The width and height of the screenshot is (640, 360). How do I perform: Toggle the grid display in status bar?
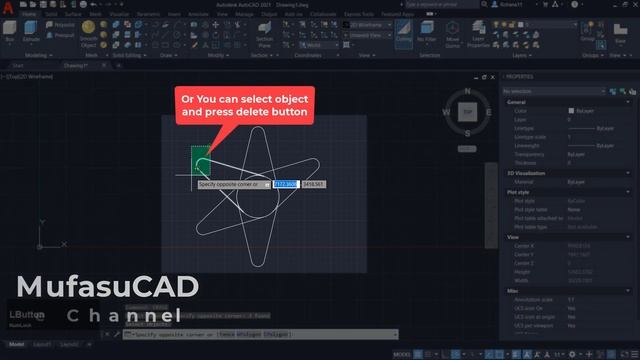[x=418, y=354]
